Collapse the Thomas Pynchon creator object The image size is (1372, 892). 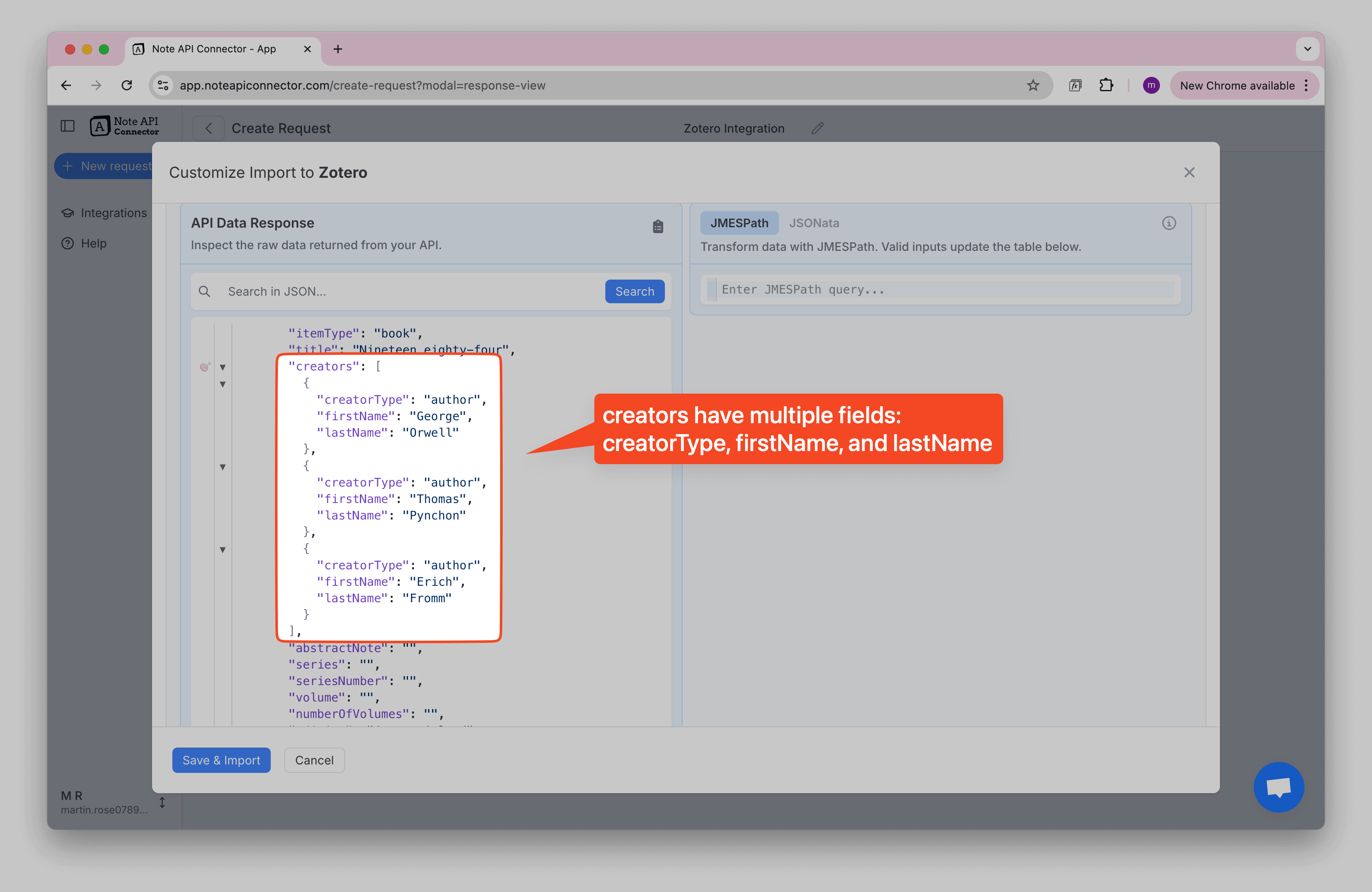[x=223, y=467]
